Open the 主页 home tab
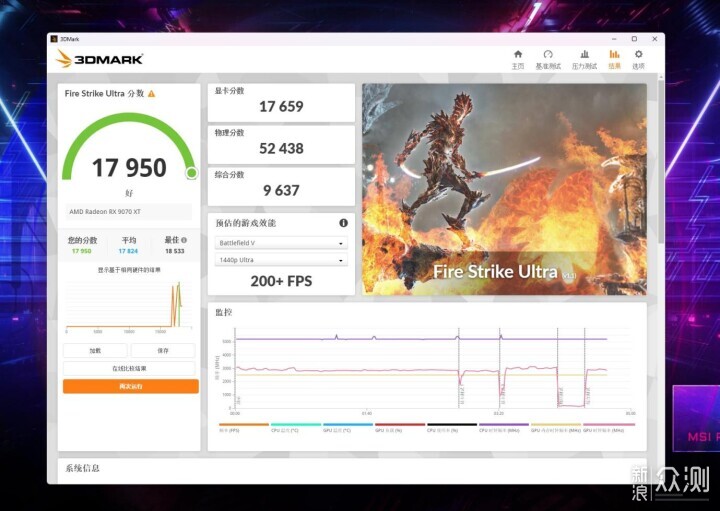Viewport: 720px width, 511px height. (x=518, y=60)
